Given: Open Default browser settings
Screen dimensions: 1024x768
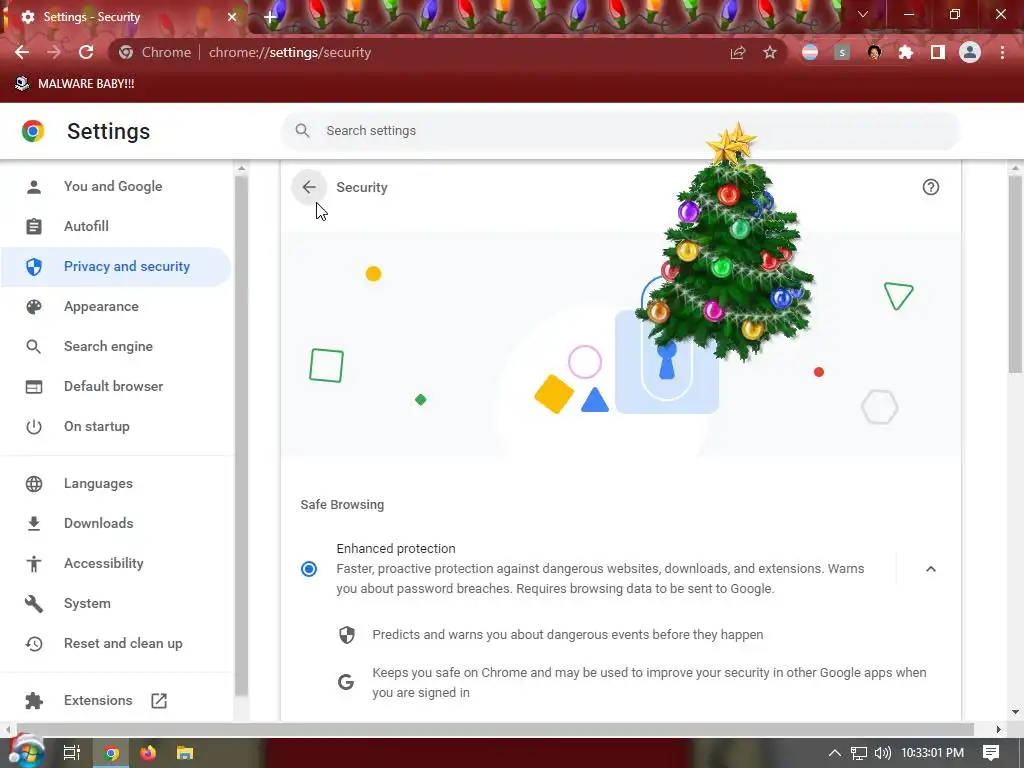Looking at the screenshot, I should [116, 386].
